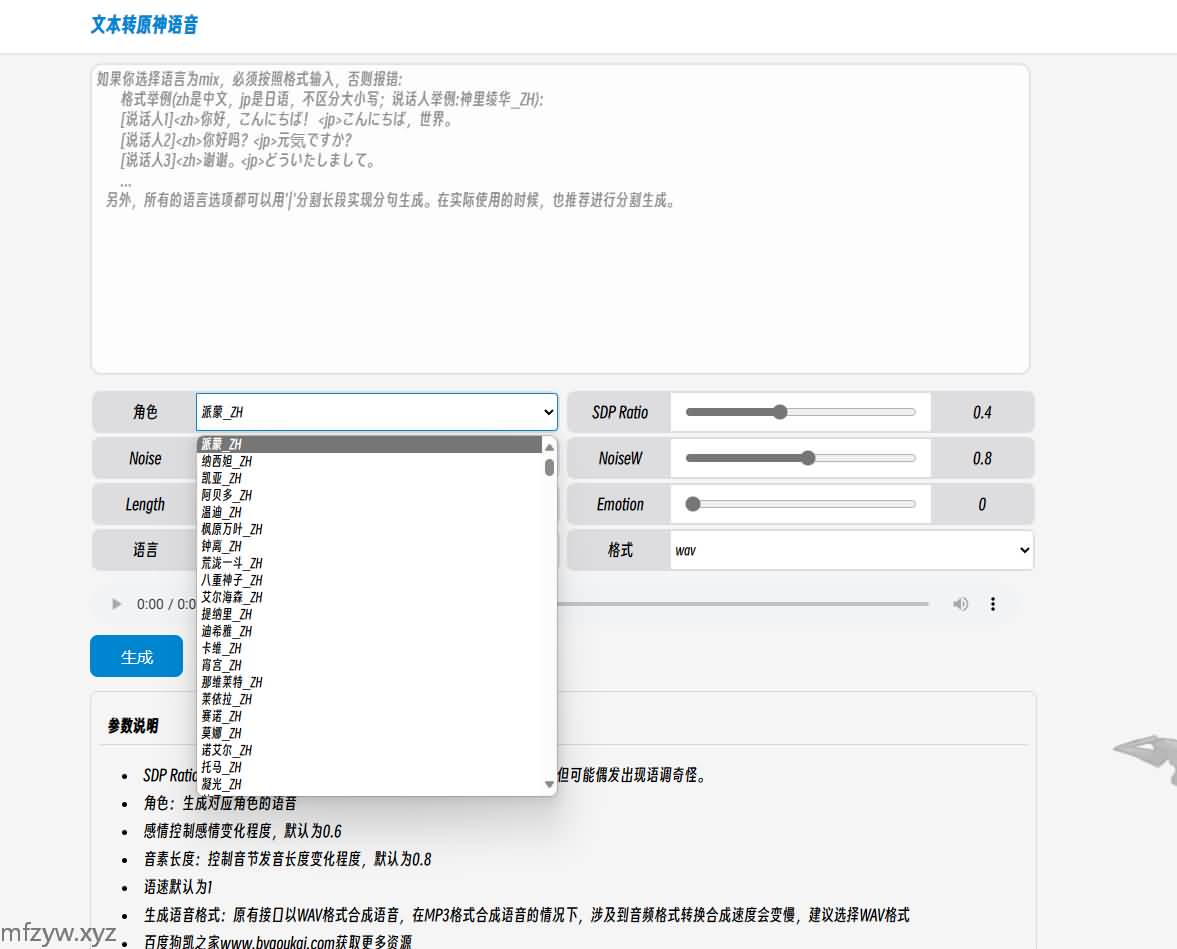Click the dropdown list scroll-down arrow
The height and width of the screenshot is (949, 1177).
point(549,785)
